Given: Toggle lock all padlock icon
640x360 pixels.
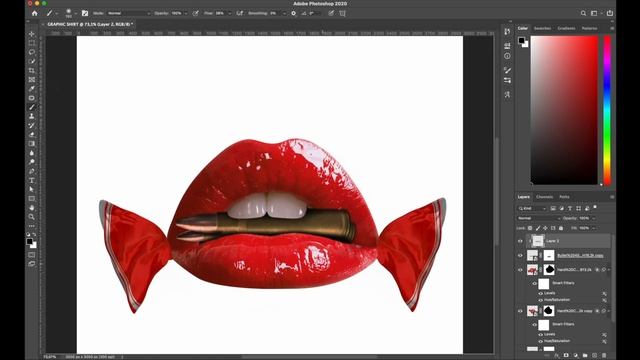Looking at the screenshot, I should tap(561, 228).
